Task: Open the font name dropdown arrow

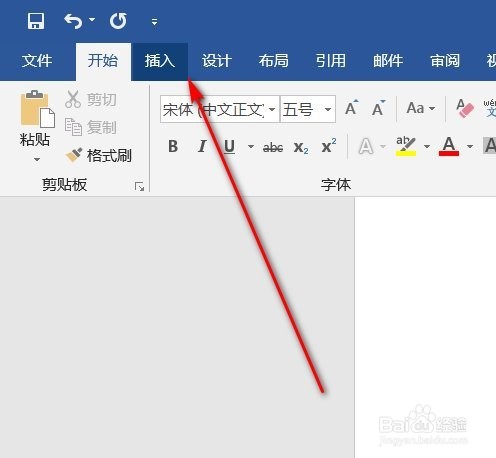Action: click(x=272, y=109)
